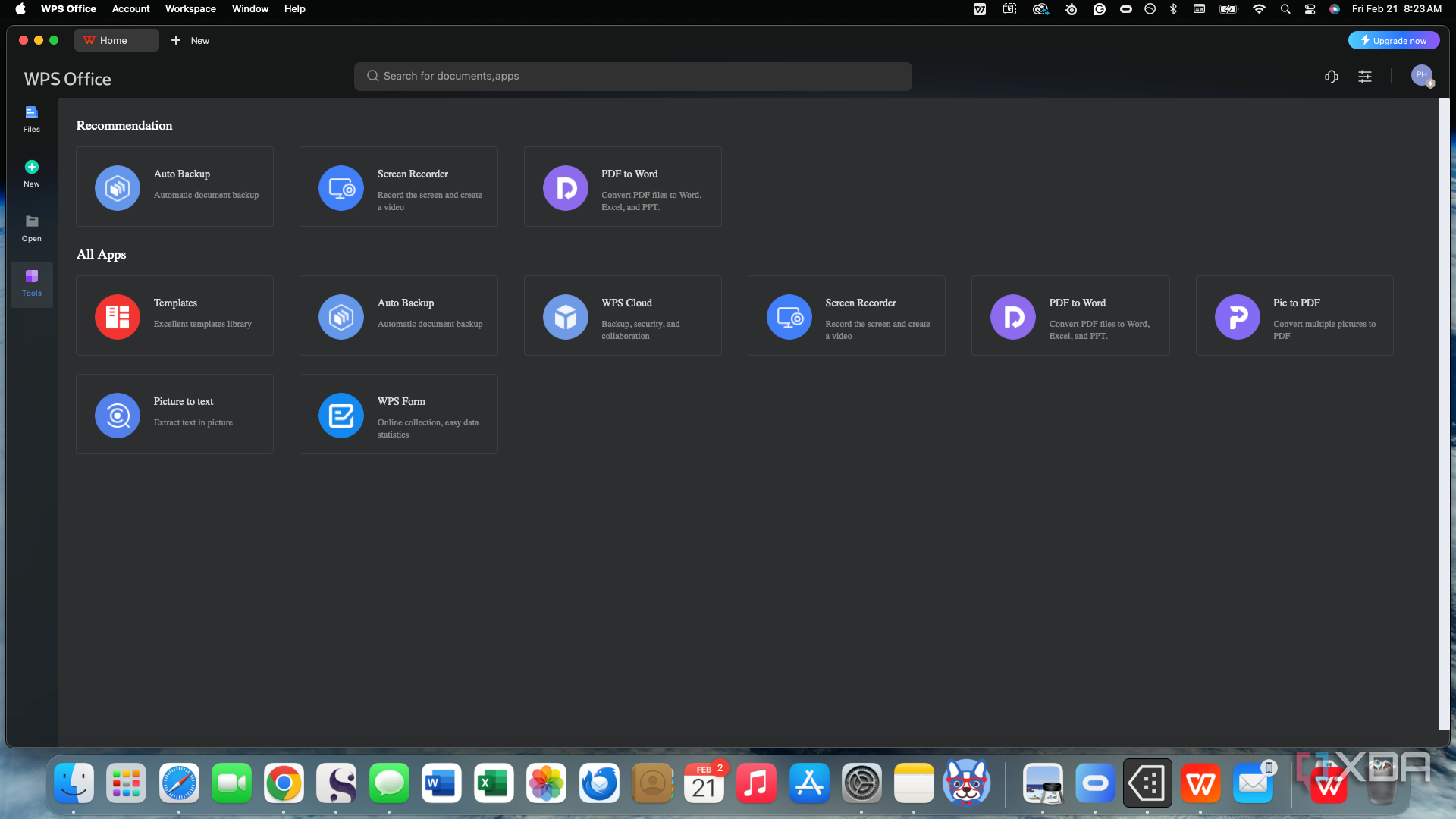Open the Workspace menu
This screenshot has width=1456, height=819.
(190, 9)
